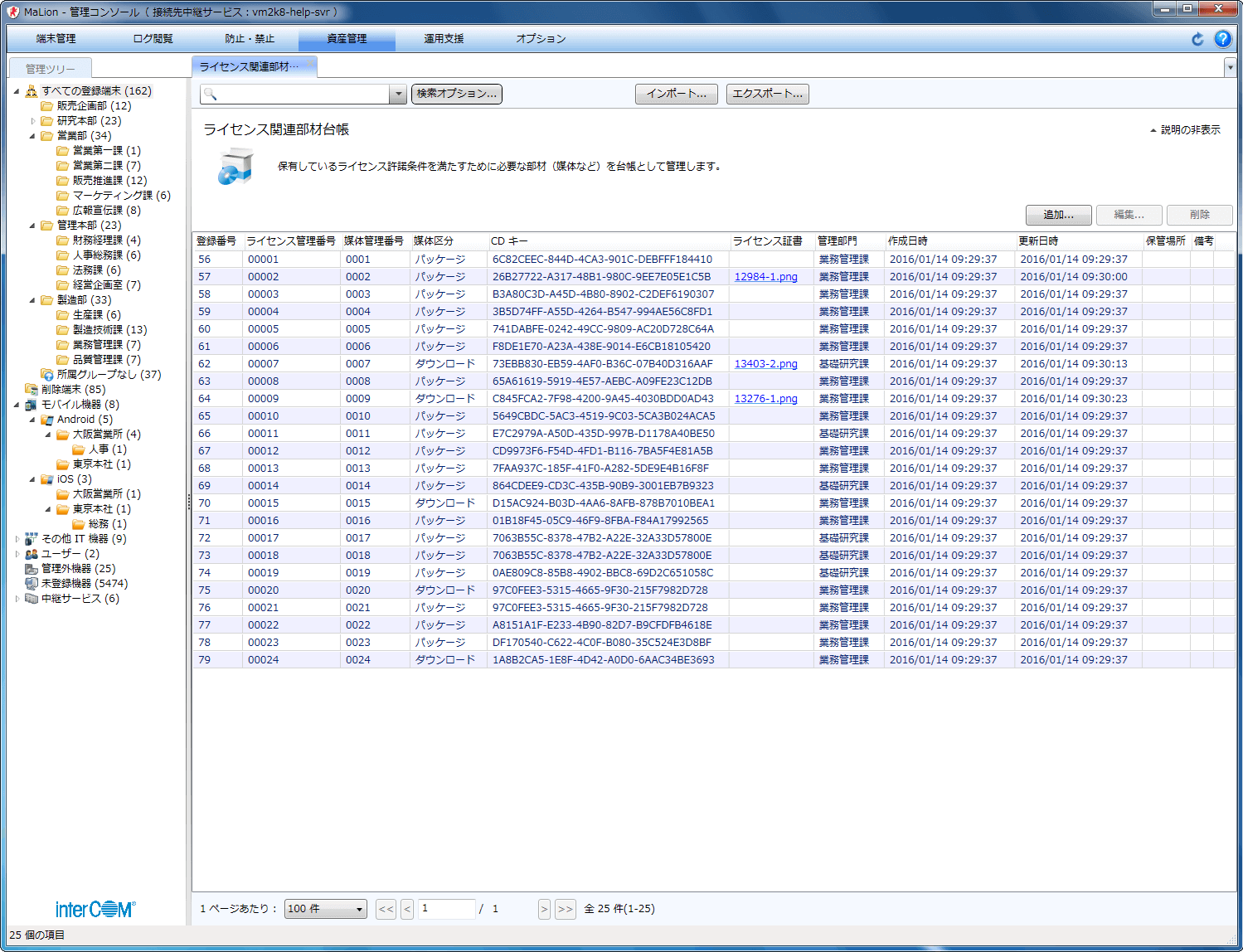Open the search box history dropdown arrow
1243x952 pixels.
398,95
